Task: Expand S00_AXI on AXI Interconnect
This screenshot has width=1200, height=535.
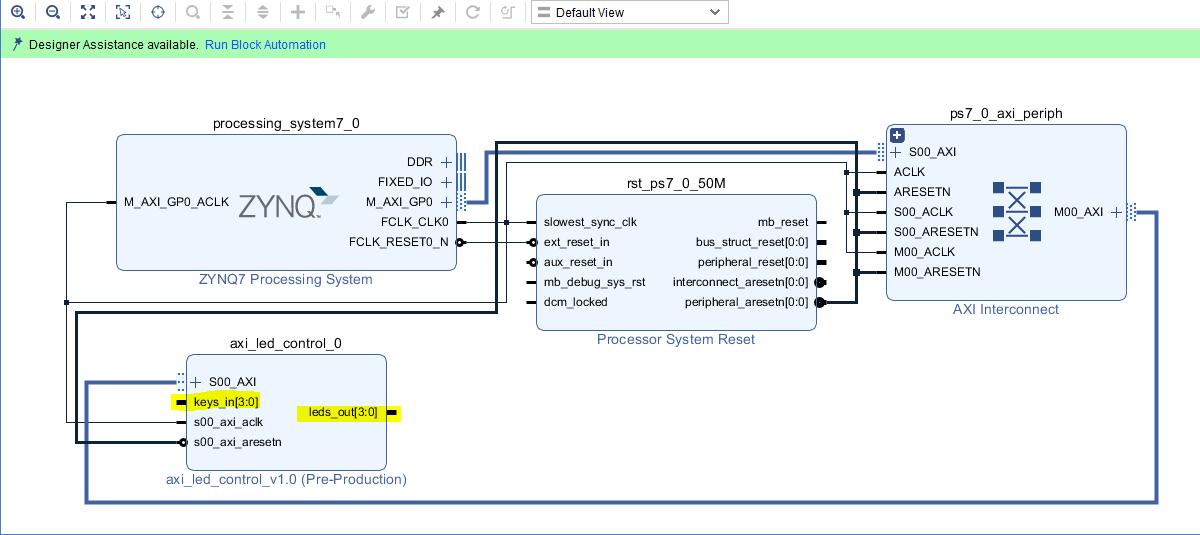Action: pos(896,152)
